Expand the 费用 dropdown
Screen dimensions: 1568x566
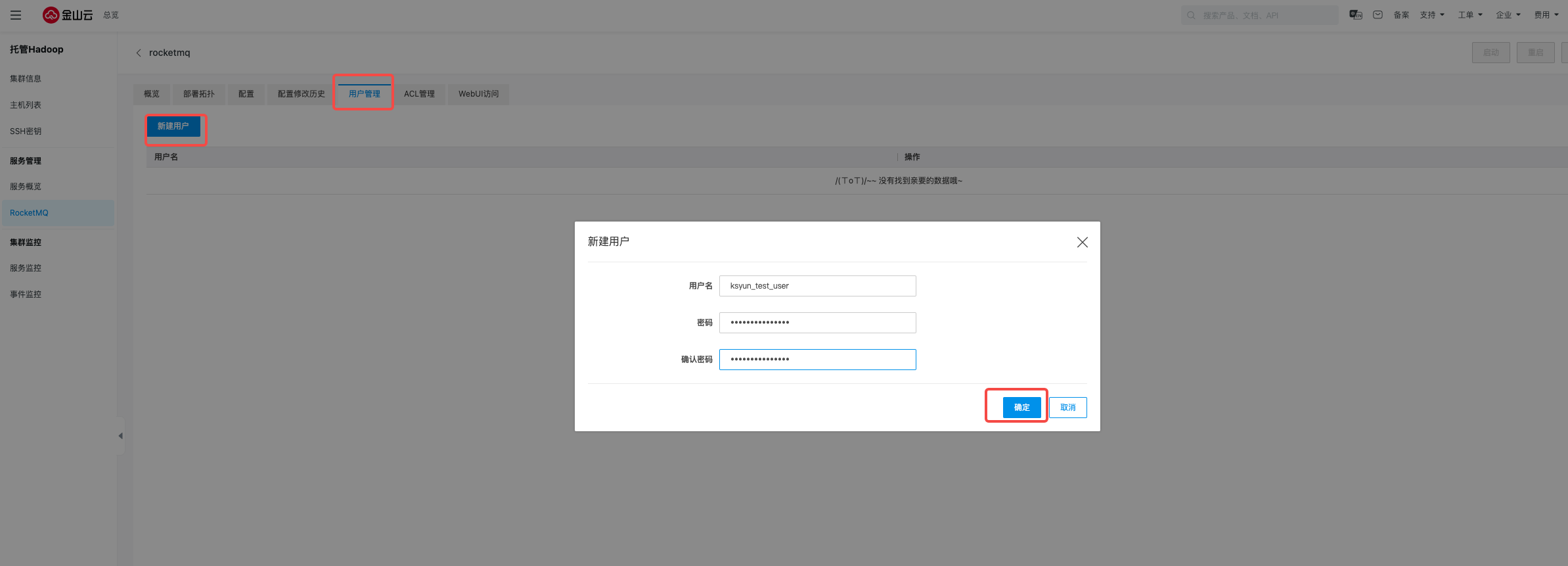tap(1546, 15)
